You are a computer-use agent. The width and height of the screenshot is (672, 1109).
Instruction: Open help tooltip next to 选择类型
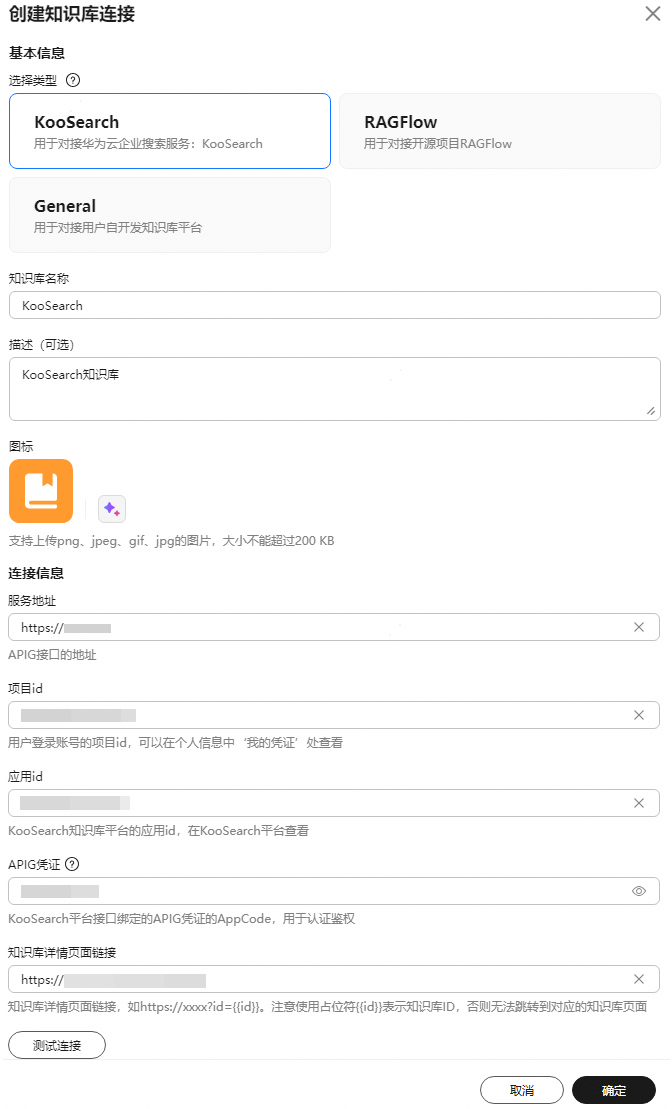pos(73,80)
